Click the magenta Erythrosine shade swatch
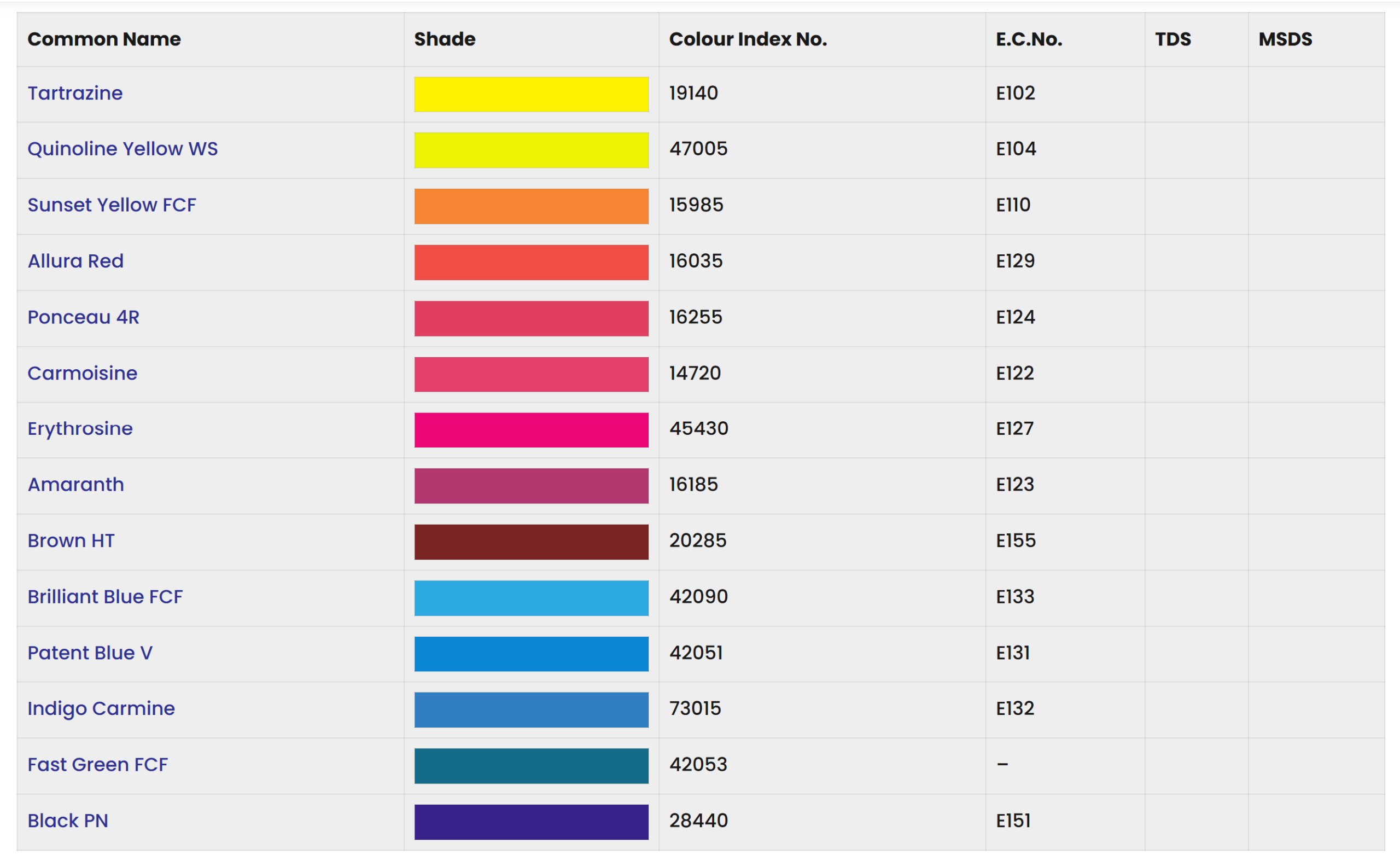This screenshot has width=1400, height=855. 531,431
